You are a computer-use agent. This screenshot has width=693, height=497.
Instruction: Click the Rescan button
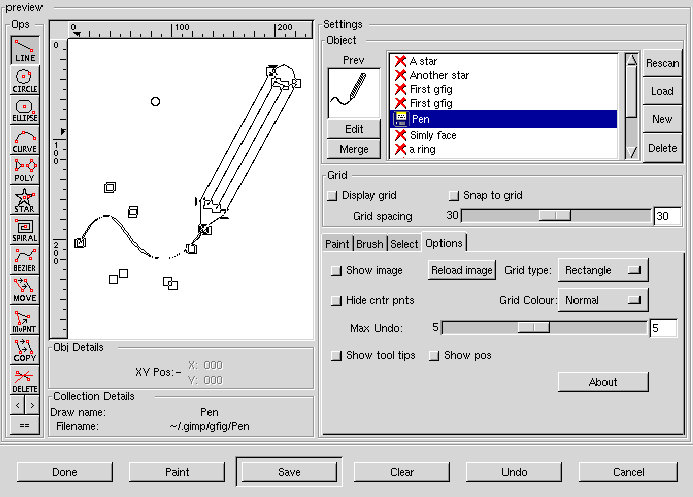pyautogui.click(x=662, y=64)
